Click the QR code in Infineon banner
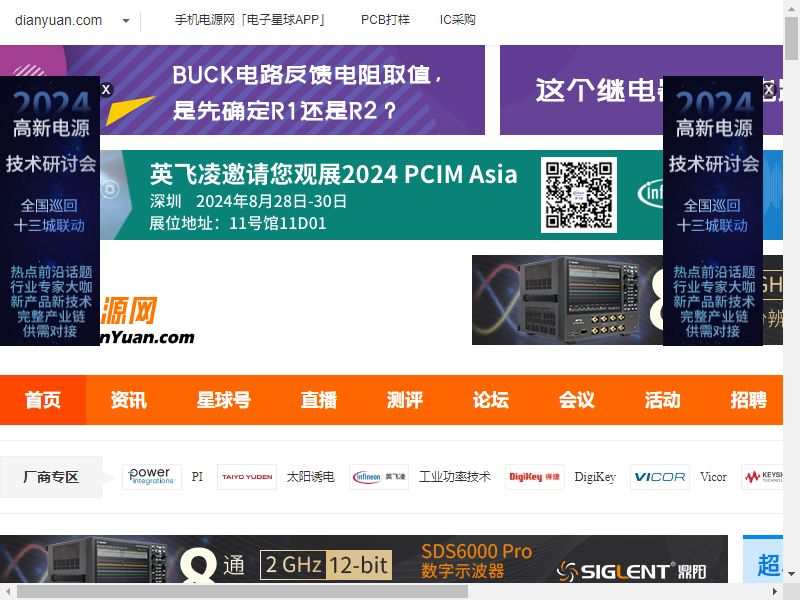Viewport: 800px width, 600px height. 579,195
